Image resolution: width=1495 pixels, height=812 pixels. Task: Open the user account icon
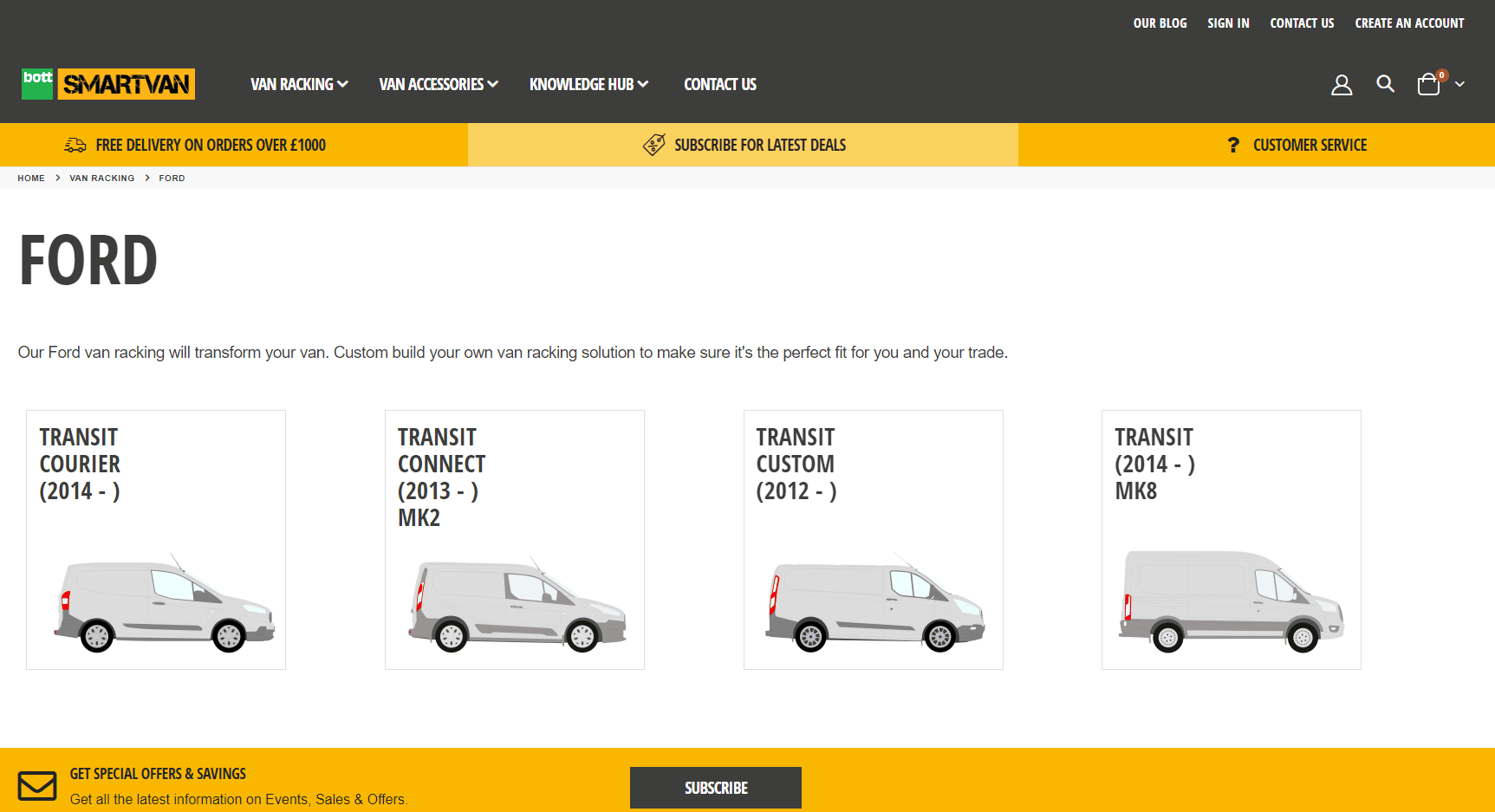point(1342,84)
